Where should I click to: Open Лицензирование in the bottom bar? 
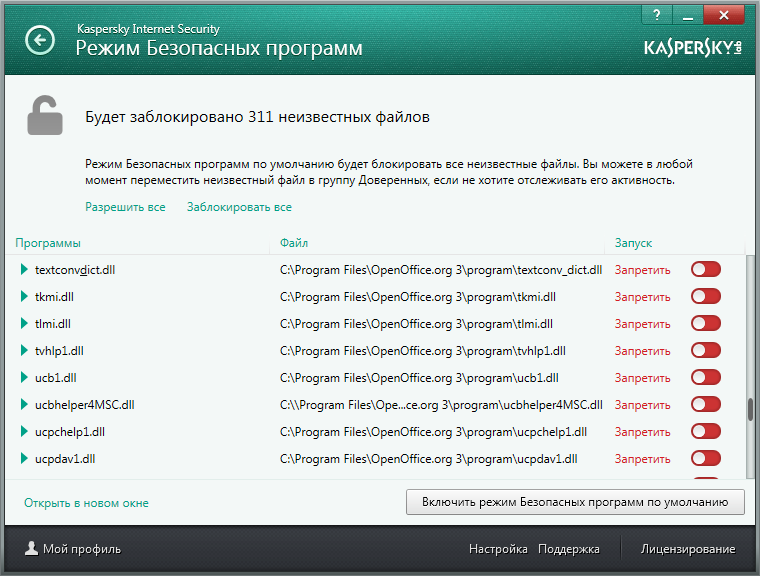[x=687, y=549]
